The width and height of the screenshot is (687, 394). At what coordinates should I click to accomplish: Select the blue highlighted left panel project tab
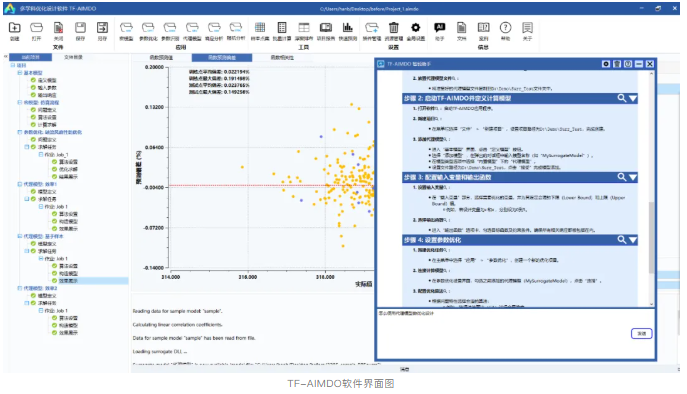[30, 57]
